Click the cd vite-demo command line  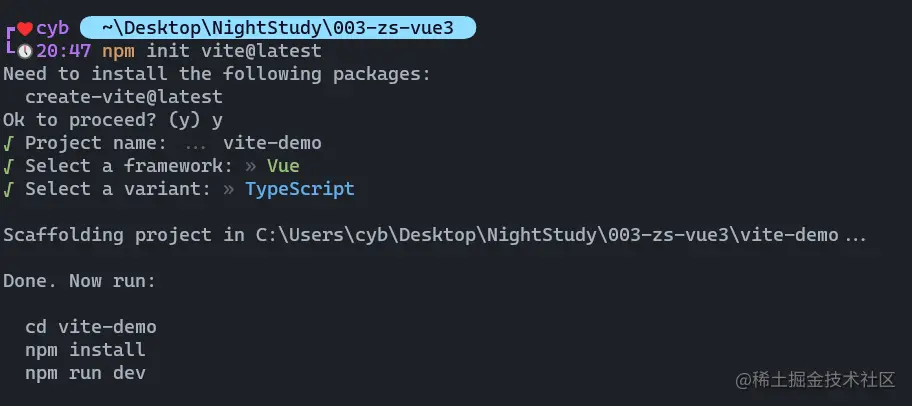pos(91,327)
